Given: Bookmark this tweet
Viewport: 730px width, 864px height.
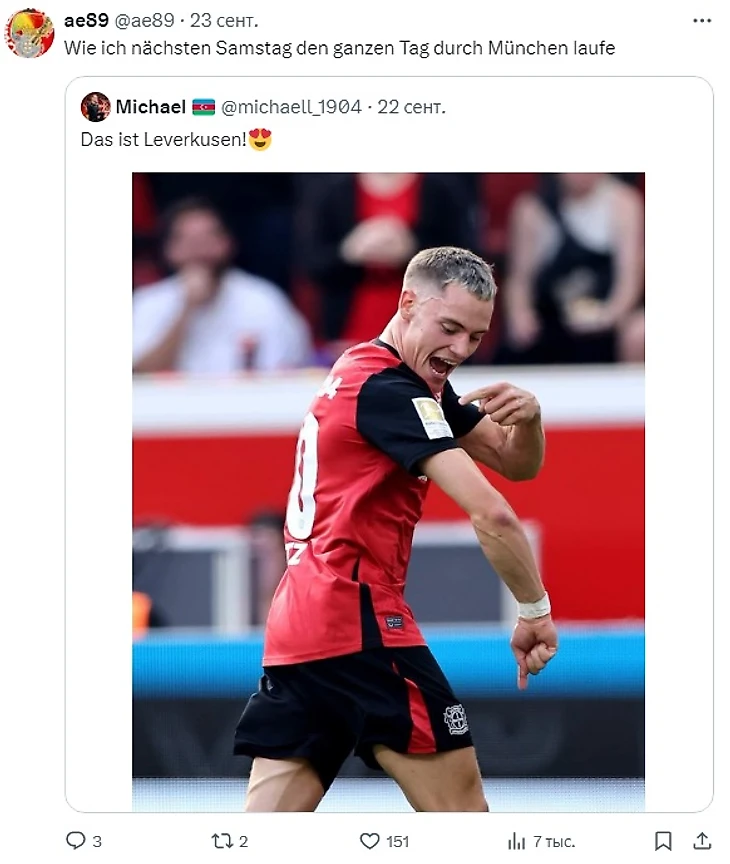Looking at the screenshot, I should tap(663, 841).
